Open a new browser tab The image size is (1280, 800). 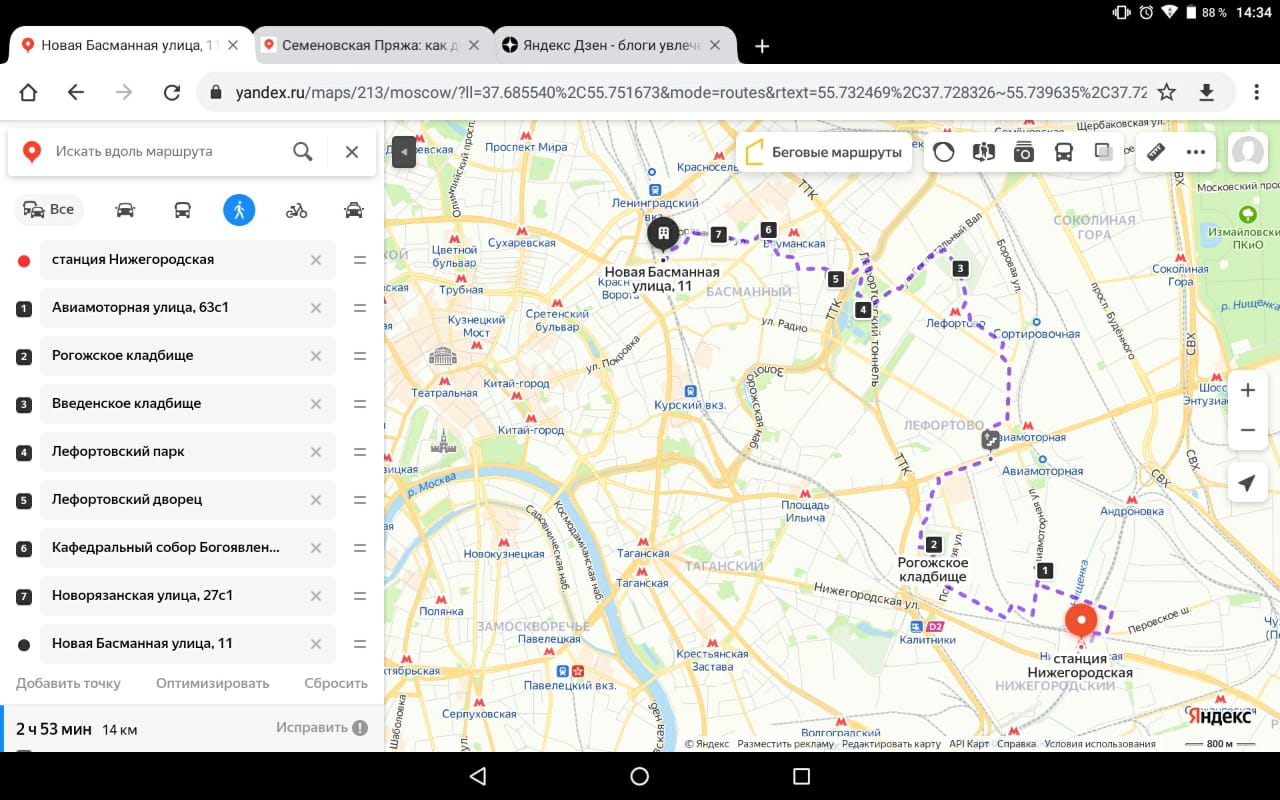pos(762,46)
